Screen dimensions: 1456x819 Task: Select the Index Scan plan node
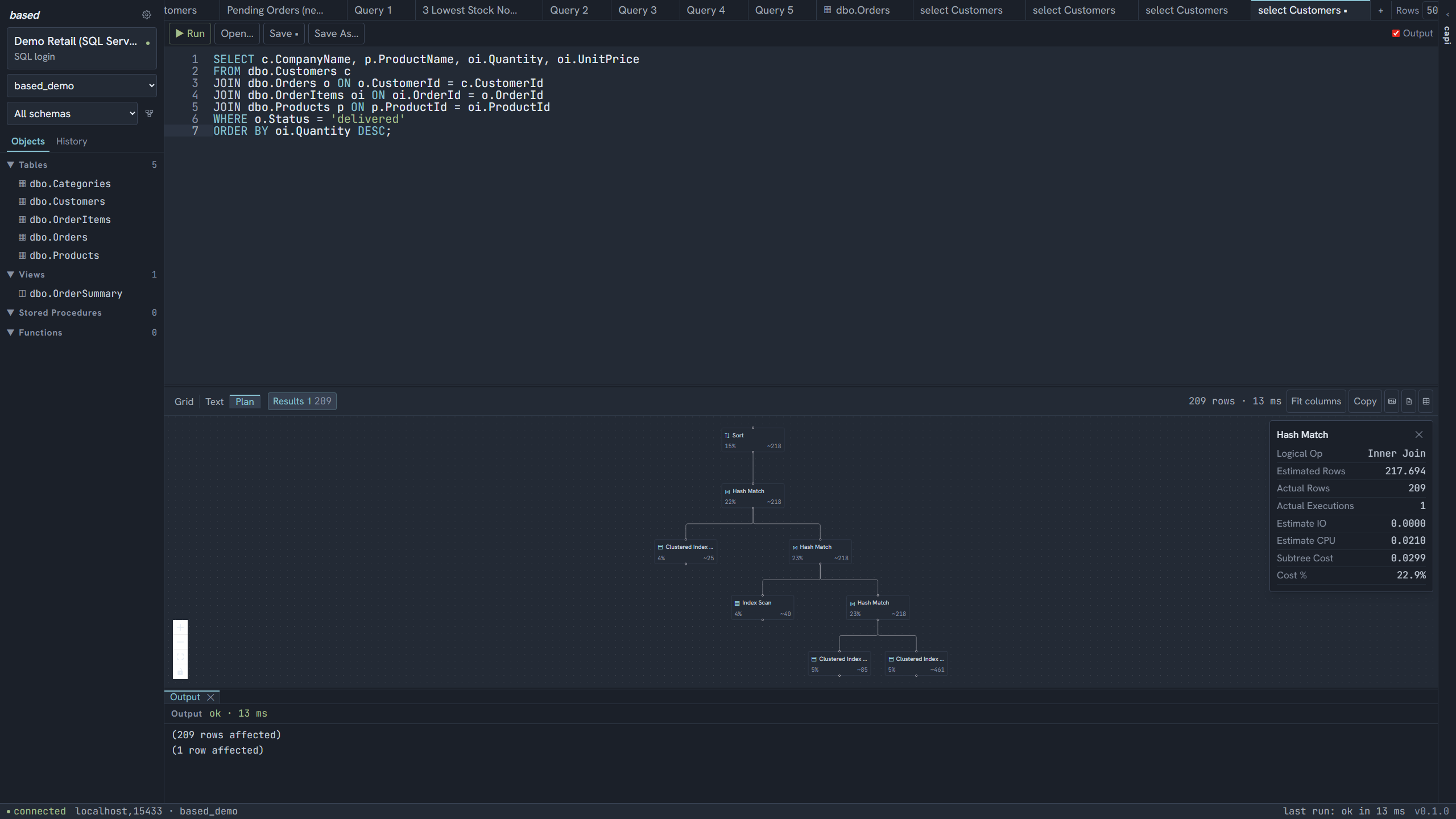pyautogui.click(x=762, y=608)
